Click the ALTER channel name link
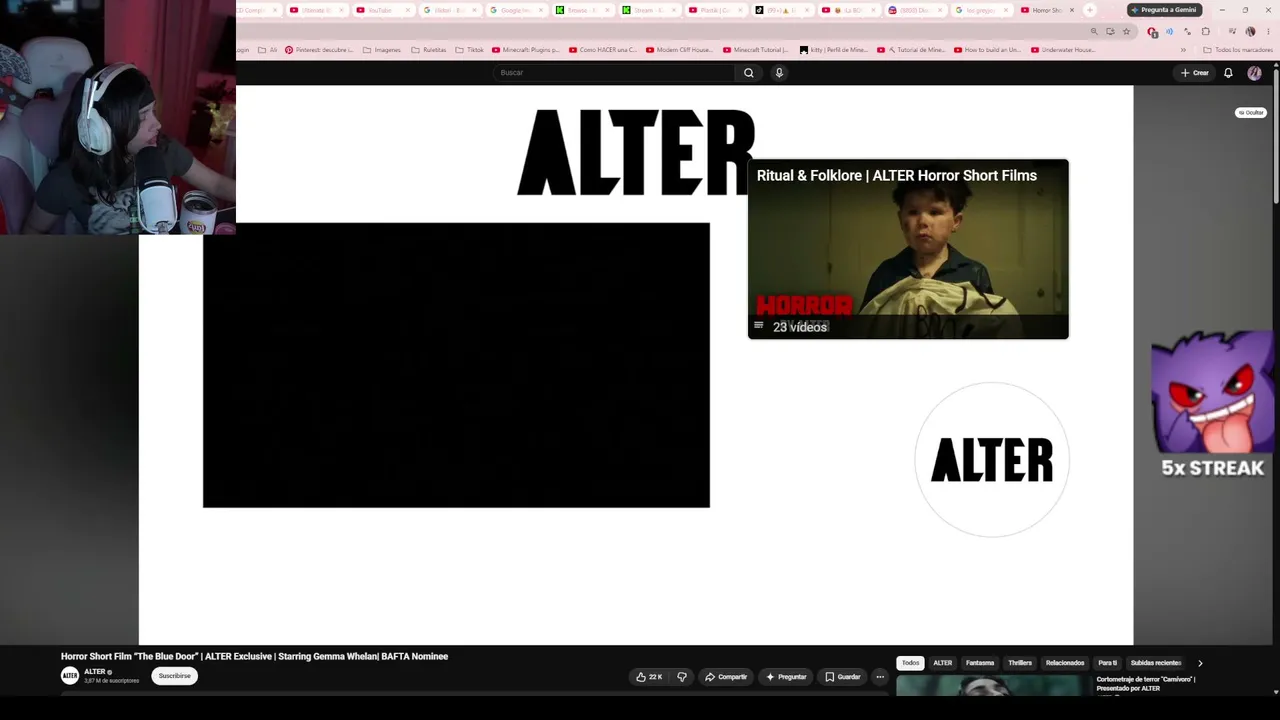 tap(95, 672)
